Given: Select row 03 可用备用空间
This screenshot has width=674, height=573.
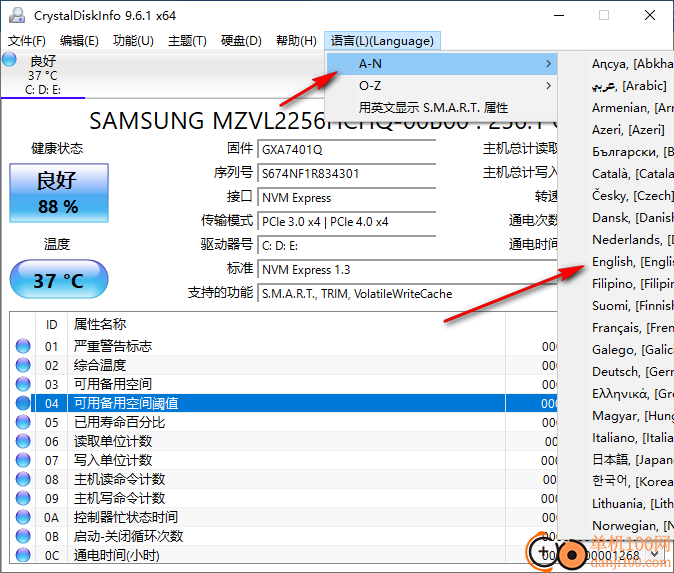Looking at the screenshot, I should point(284,384).
